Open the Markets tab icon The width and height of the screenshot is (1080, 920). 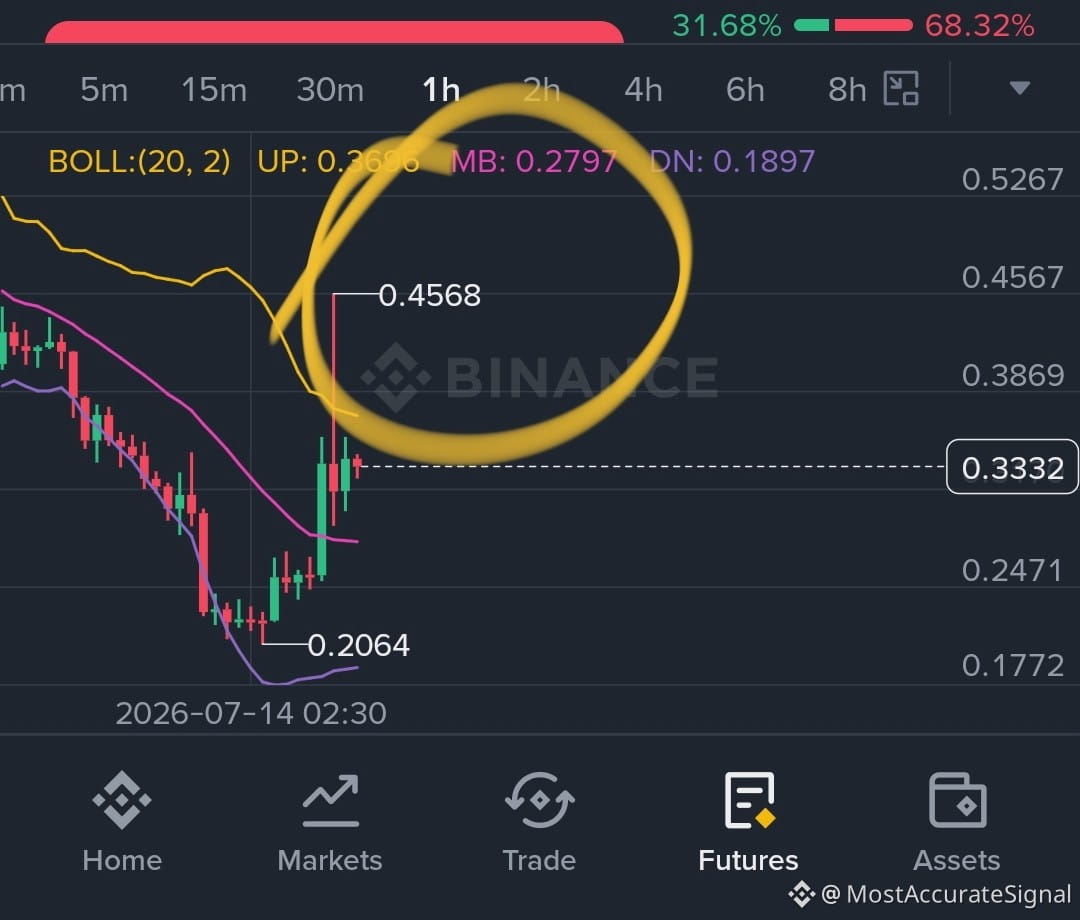click(331, 800)
